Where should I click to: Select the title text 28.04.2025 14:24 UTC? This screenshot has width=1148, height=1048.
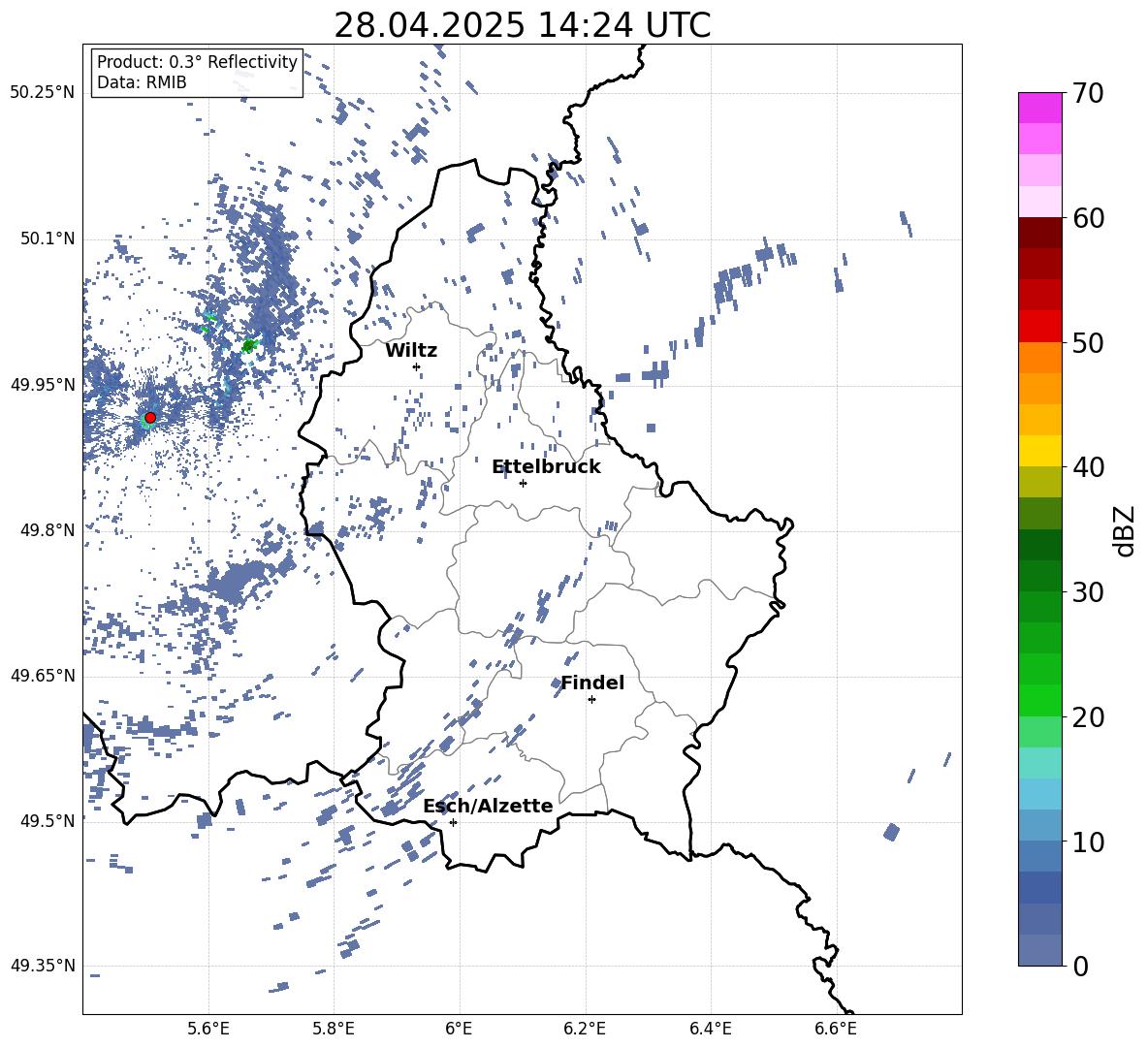(522, 25)
